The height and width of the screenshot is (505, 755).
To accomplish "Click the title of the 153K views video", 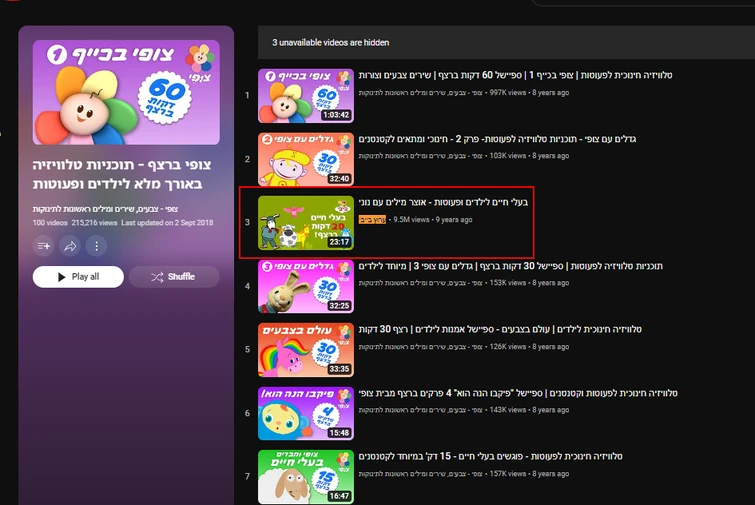I will [510, 266].
